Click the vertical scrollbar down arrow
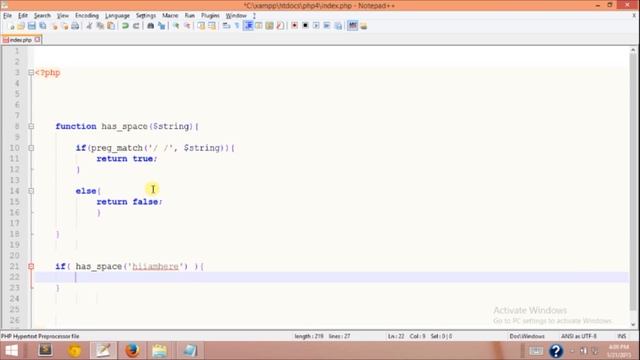The width and height of the screenshot is (640, 360). point(633,325)
